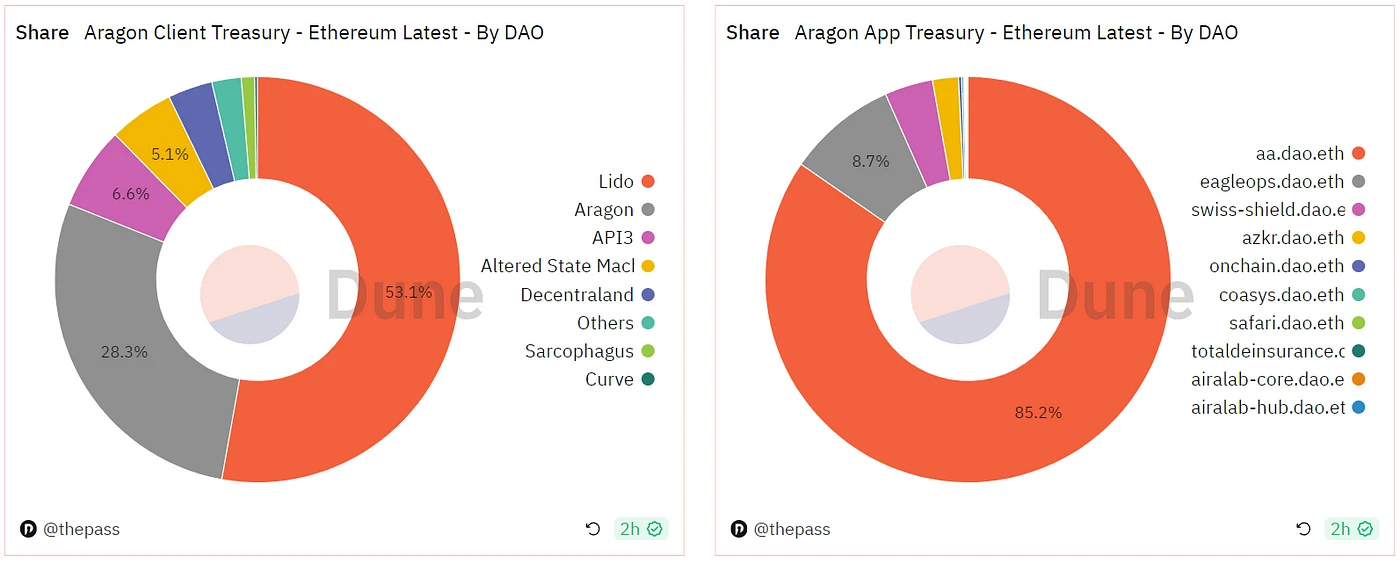Open the Aragon Client Treasury chart title

click(313, 33)
